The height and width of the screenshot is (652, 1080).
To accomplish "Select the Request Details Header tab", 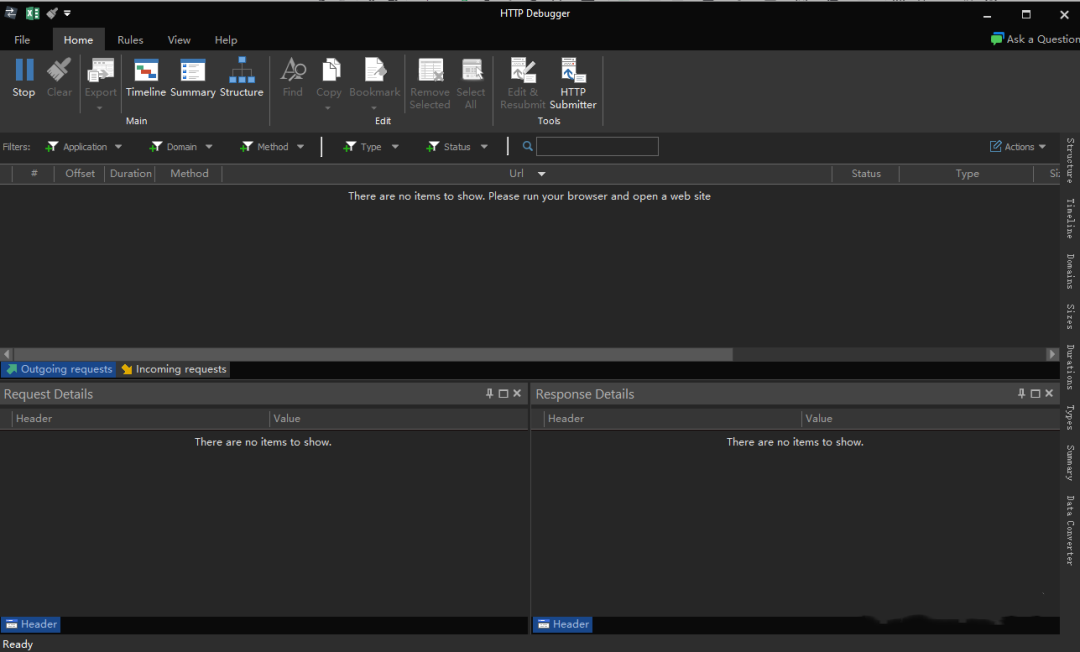I will tap(31, 624).
